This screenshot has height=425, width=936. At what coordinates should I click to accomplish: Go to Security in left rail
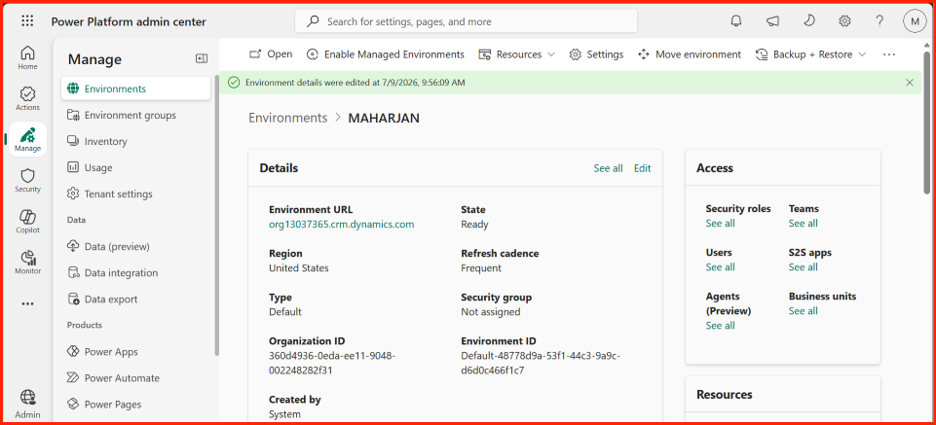click(27, 181)
